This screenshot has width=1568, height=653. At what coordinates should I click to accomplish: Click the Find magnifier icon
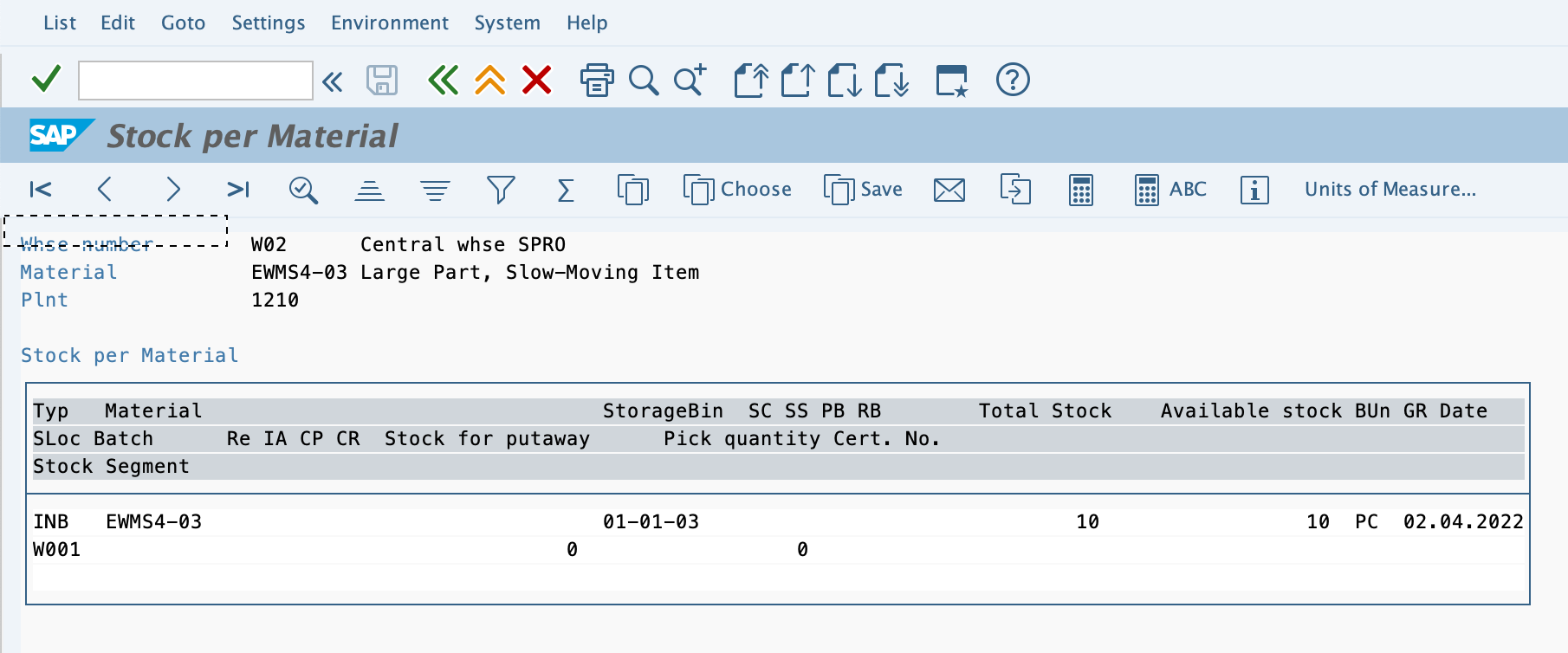(x=643, y=81)
